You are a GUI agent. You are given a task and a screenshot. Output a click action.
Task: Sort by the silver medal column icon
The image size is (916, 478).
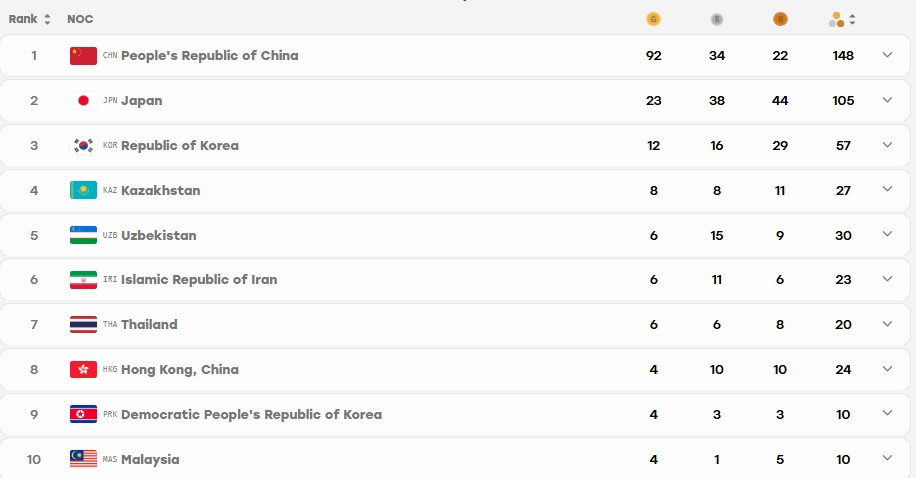pos(717,19)
